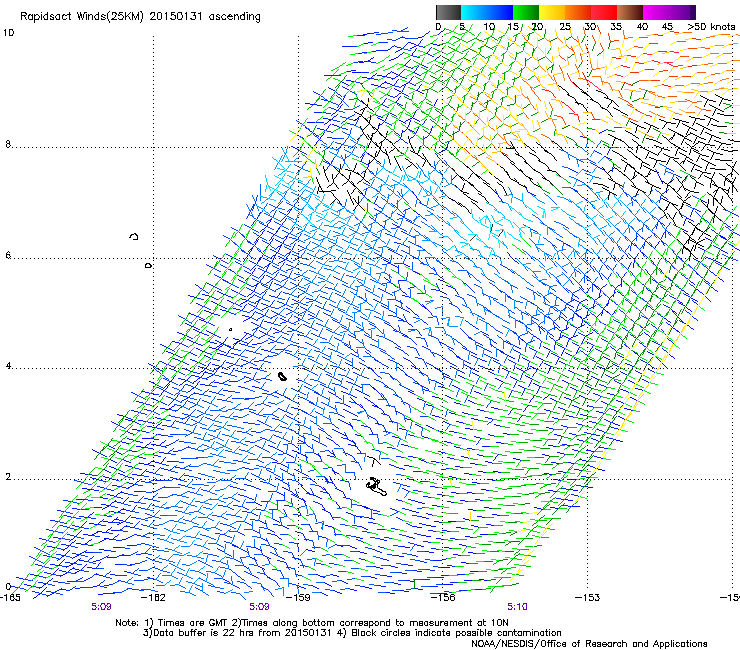740x650 pixels.
Task: Click the magenta 40-45 knots legend segment
Action: (x=656, y=12)
